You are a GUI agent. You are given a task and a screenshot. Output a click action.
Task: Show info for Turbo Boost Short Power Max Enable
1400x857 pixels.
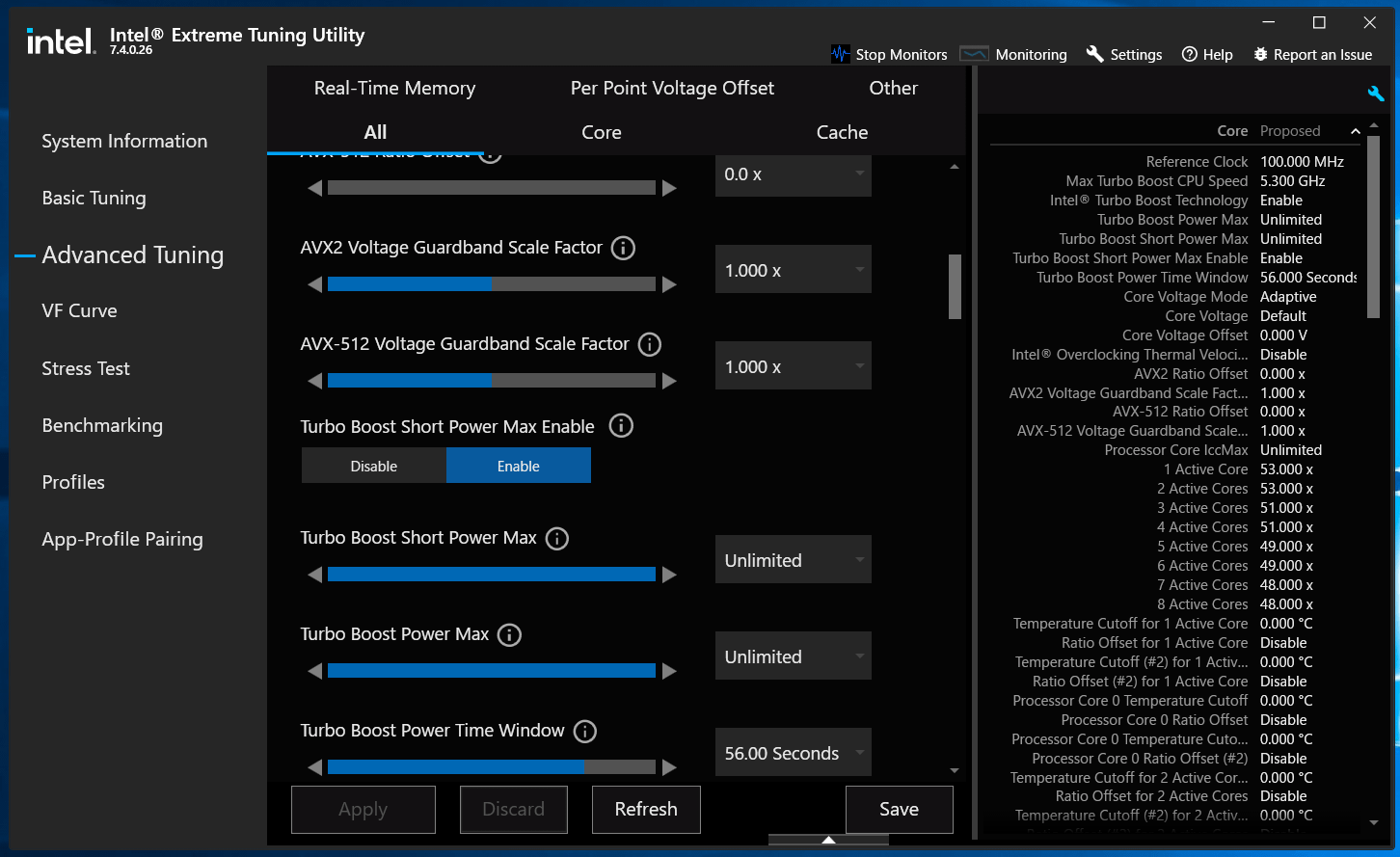click(622, 426)
